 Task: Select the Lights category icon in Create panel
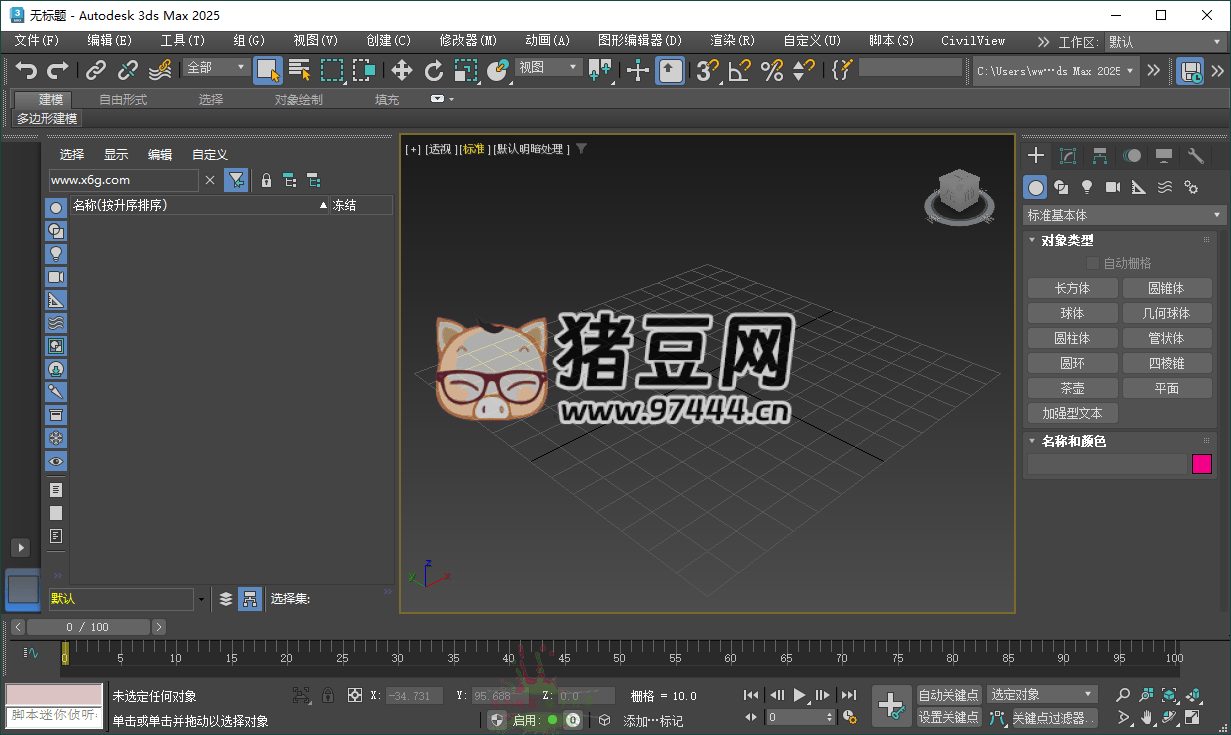pyautogui.click(x=1087, y=187)
